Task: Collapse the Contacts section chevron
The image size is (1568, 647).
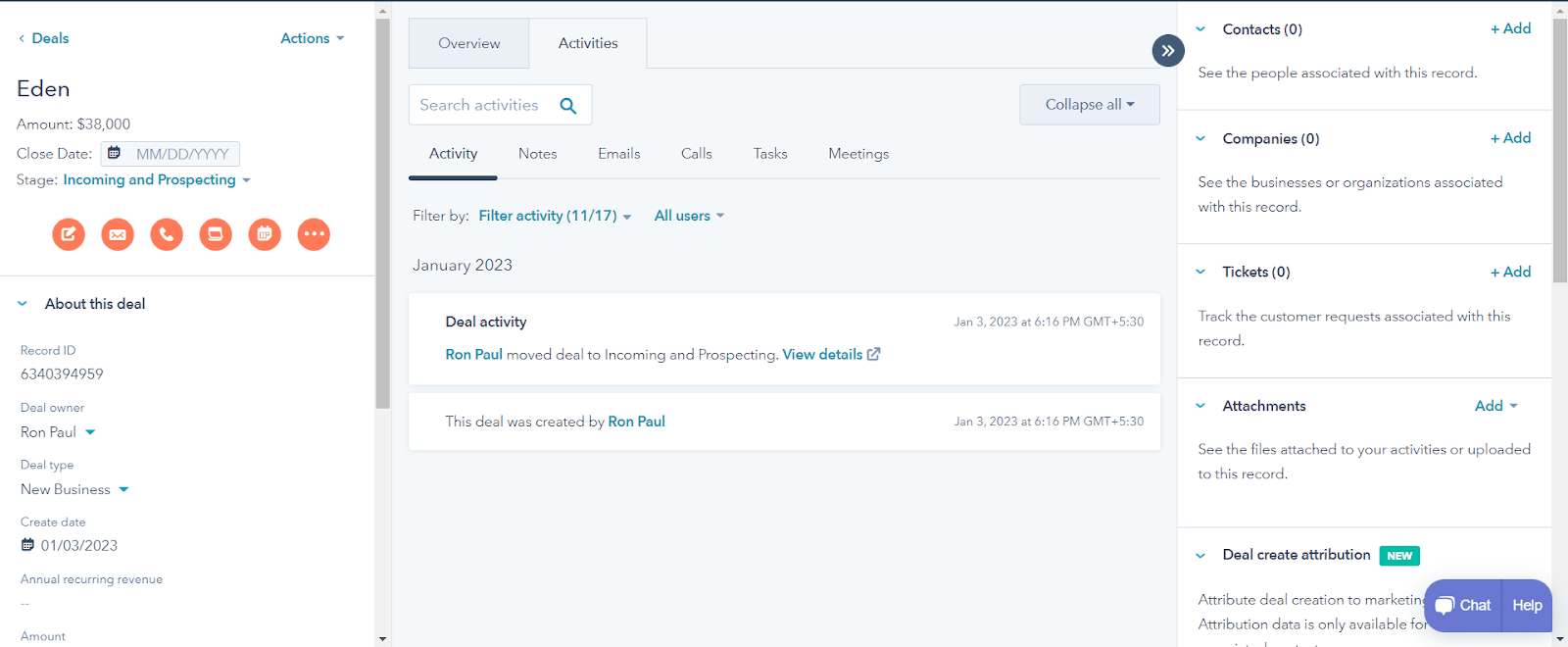Action: pos(1200,29)
